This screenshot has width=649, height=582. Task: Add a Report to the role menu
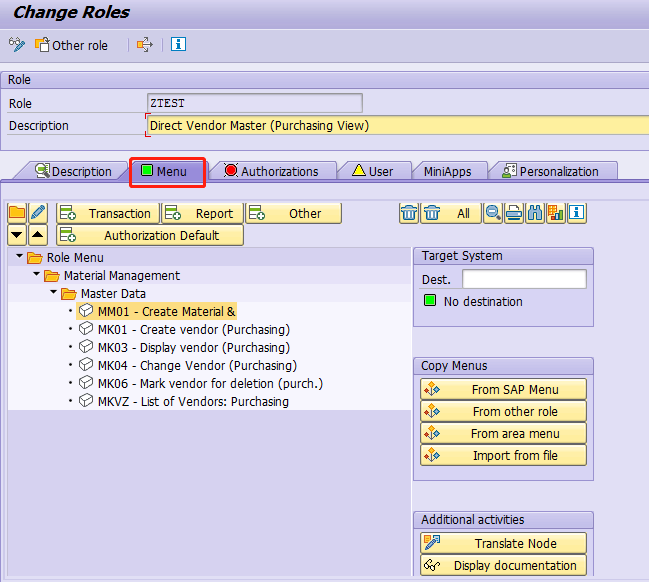coord(202,213)
